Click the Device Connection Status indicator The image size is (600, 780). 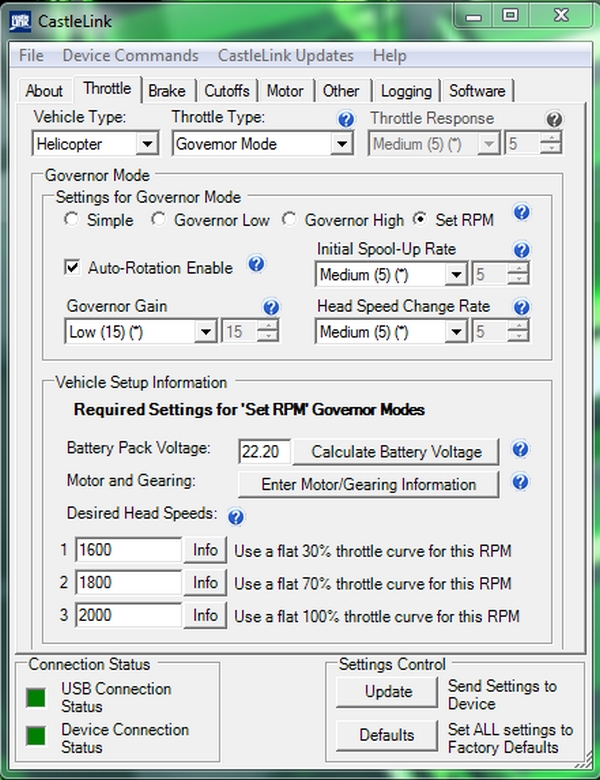pos(36,736)
